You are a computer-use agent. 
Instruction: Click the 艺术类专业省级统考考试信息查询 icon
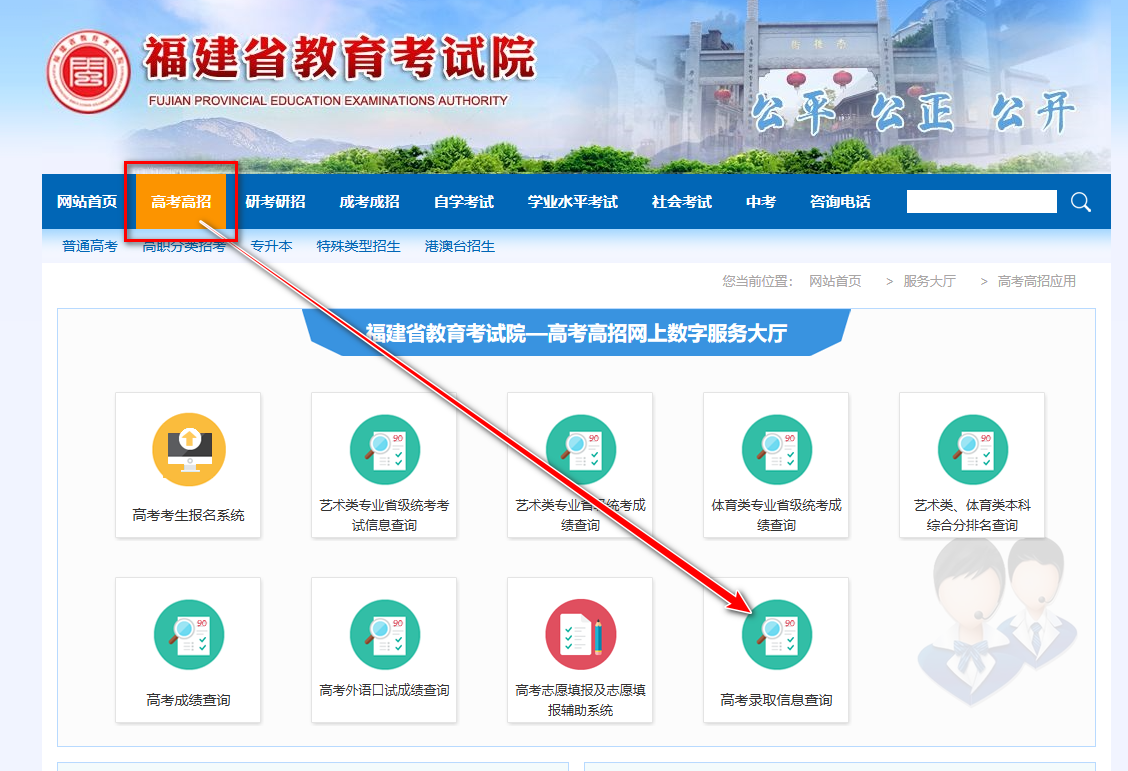385,450
